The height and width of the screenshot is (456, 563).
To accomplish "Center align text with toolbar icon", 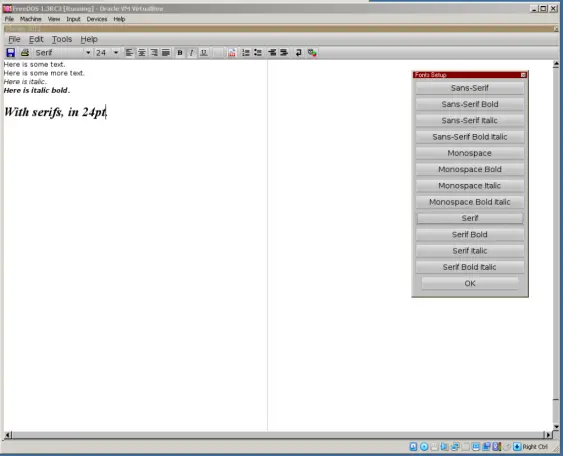I will click(x=142, y=53).
